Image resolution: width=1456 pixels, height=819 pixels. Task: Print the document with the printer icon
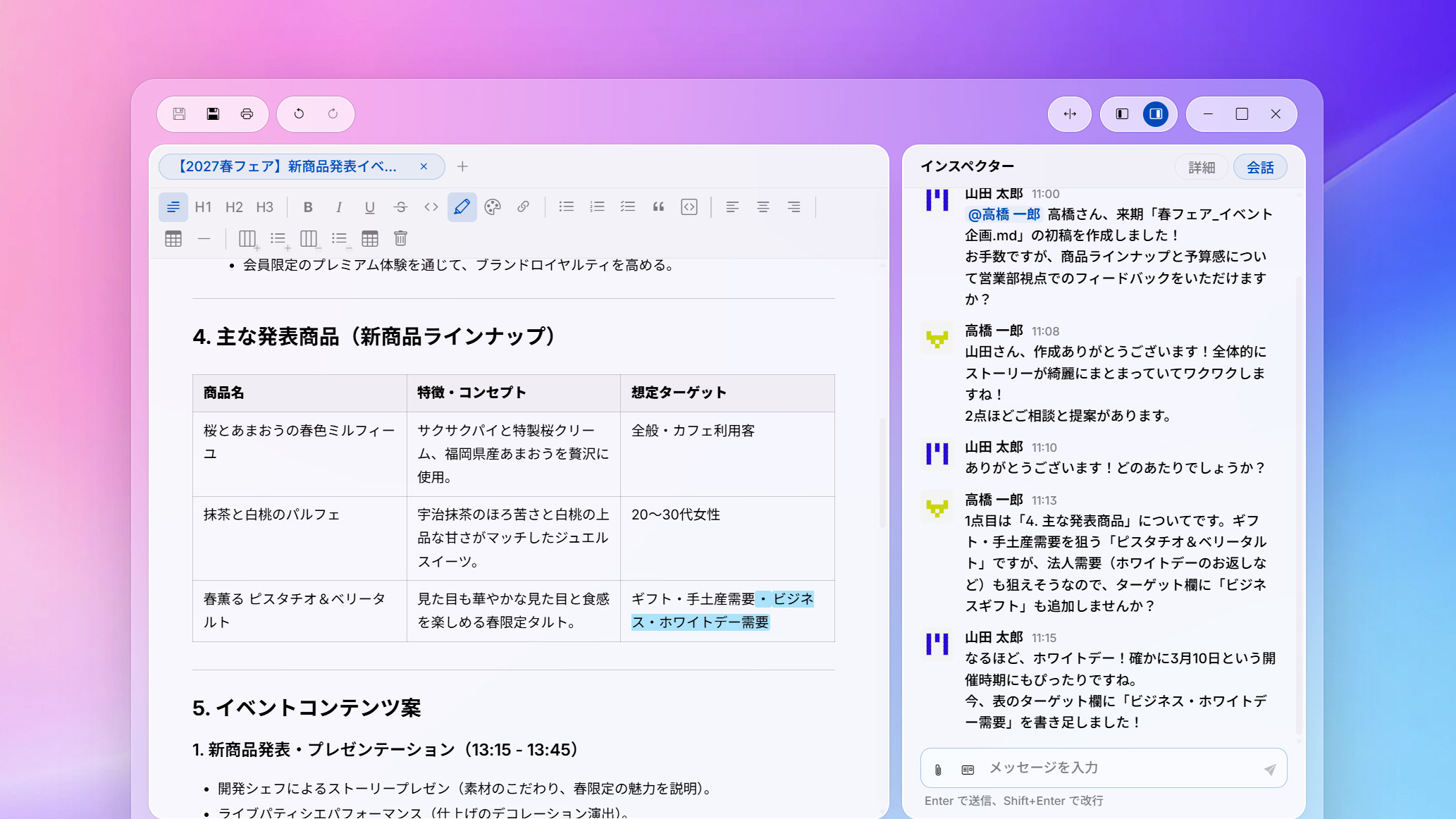click(247, 114)
